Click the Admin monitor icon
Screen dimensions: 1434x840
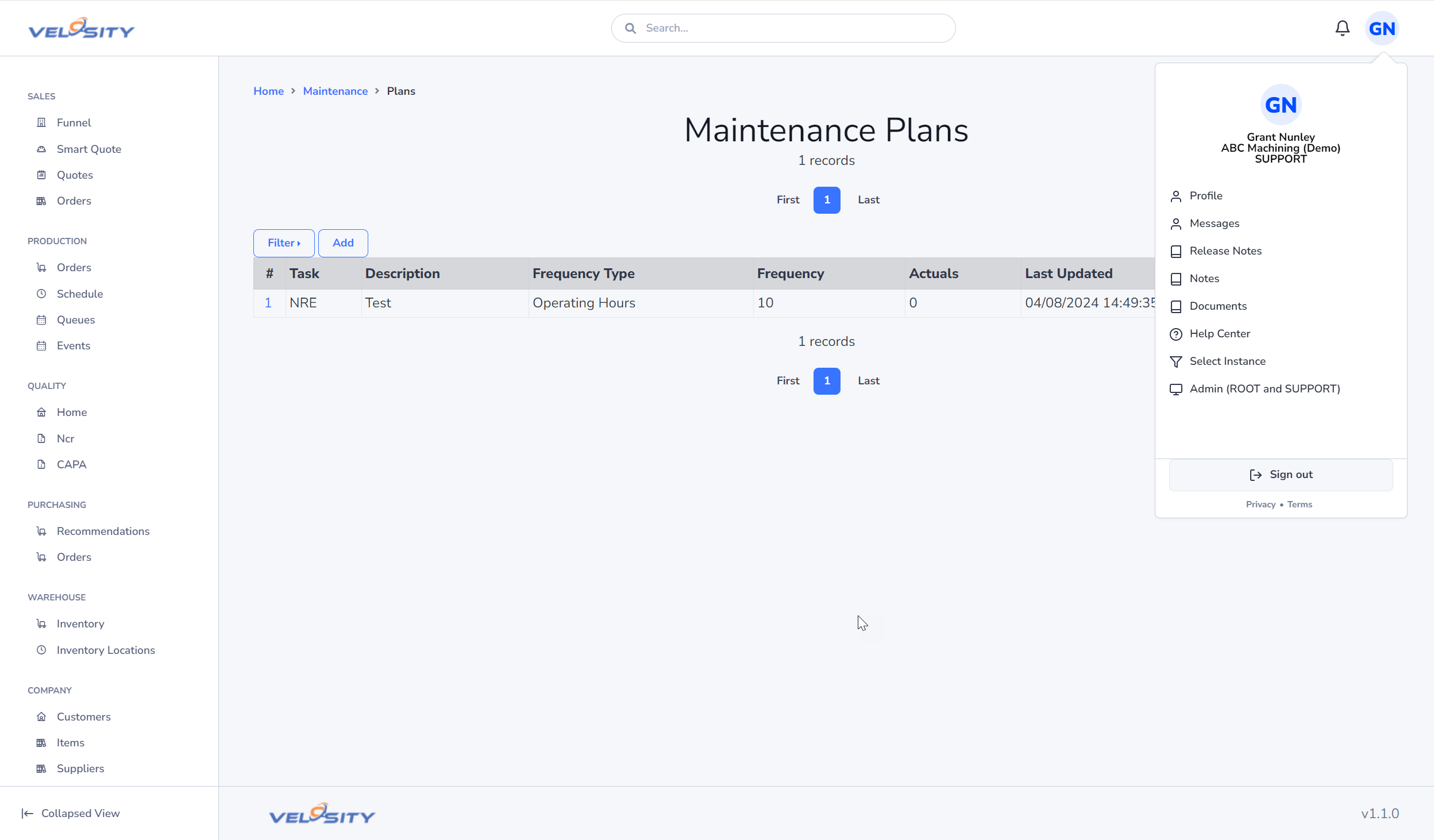1176,389
